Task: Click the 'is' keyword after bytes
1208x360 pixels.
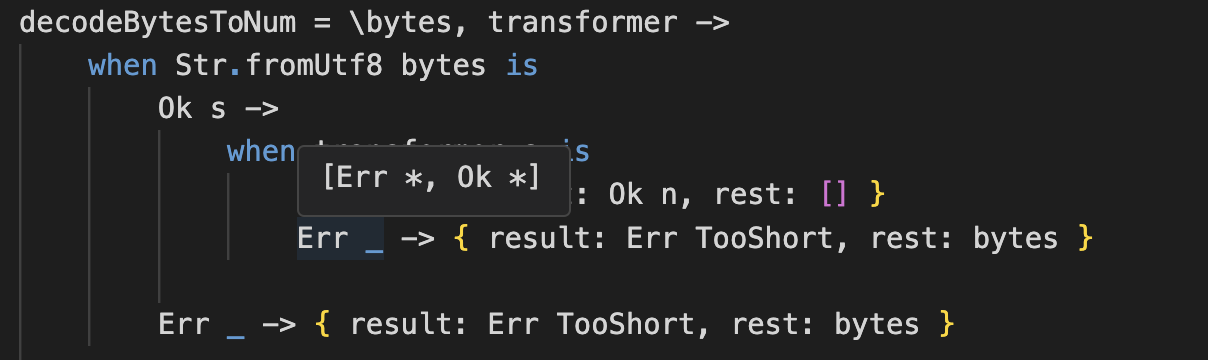Action: [522, 66]
